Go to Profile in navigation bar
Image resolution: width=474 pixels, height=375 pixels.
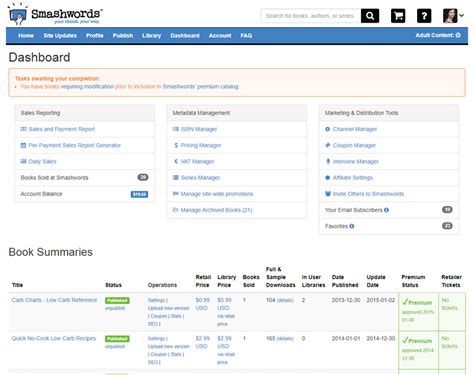[95, 36]
